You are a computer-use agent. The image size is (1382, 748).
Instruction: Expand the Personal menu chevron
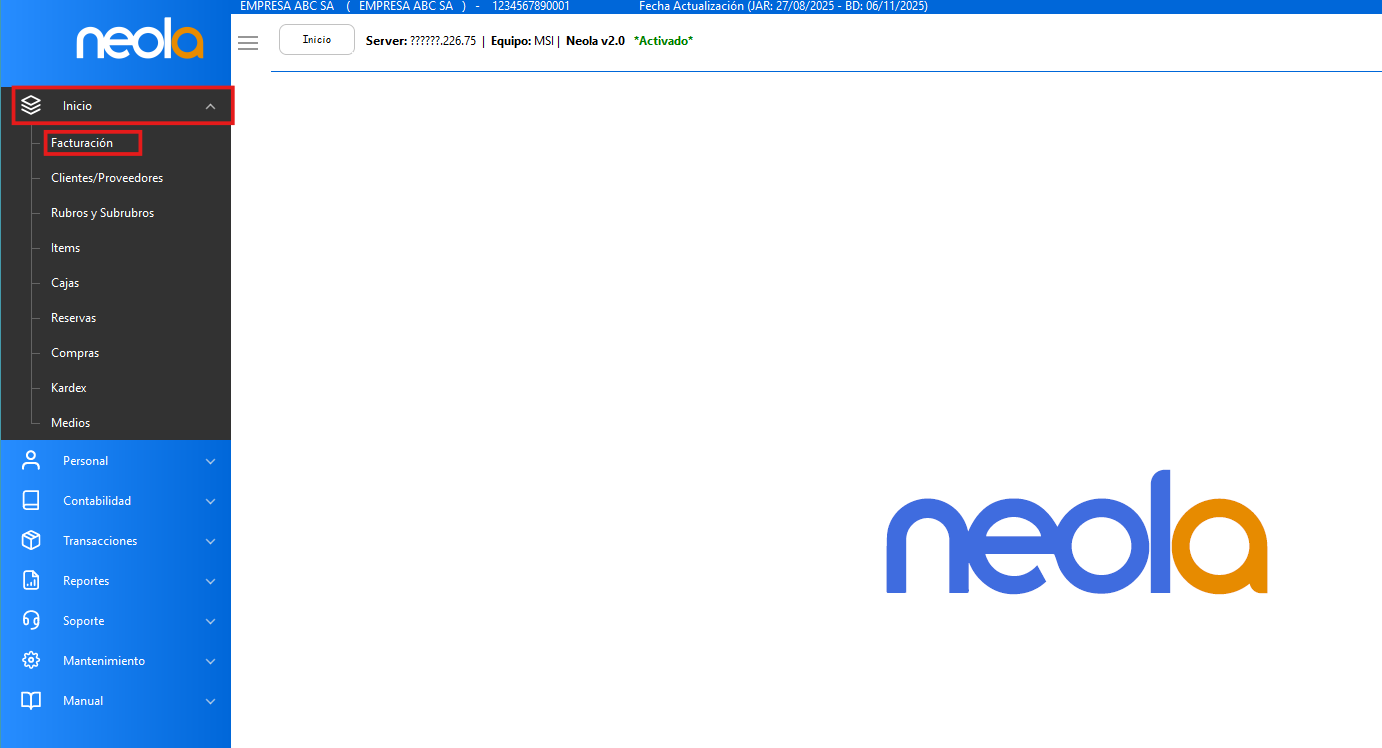tap(210, 461)
